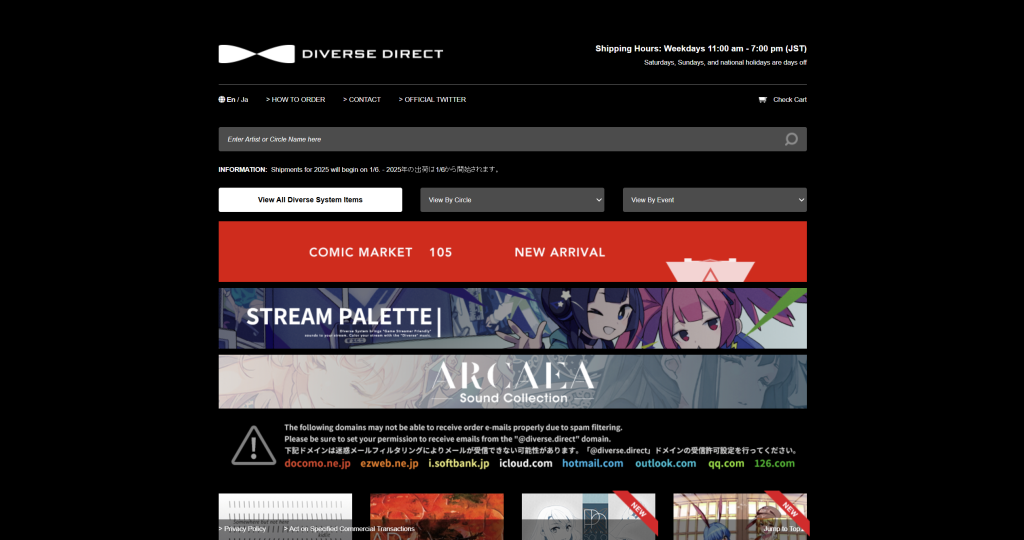Click the qq.com domain text
Screen dimensions: 1024x540
coord(726,463)
